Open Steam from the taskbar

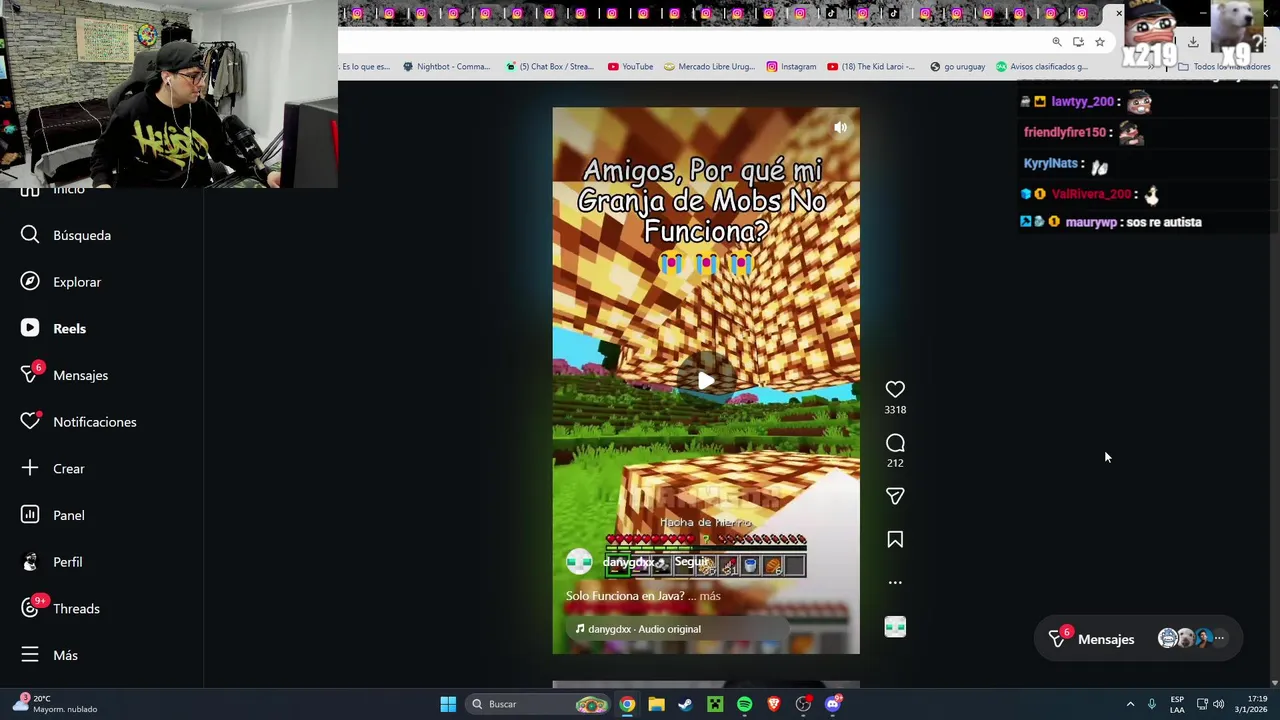tap(685, 704)
